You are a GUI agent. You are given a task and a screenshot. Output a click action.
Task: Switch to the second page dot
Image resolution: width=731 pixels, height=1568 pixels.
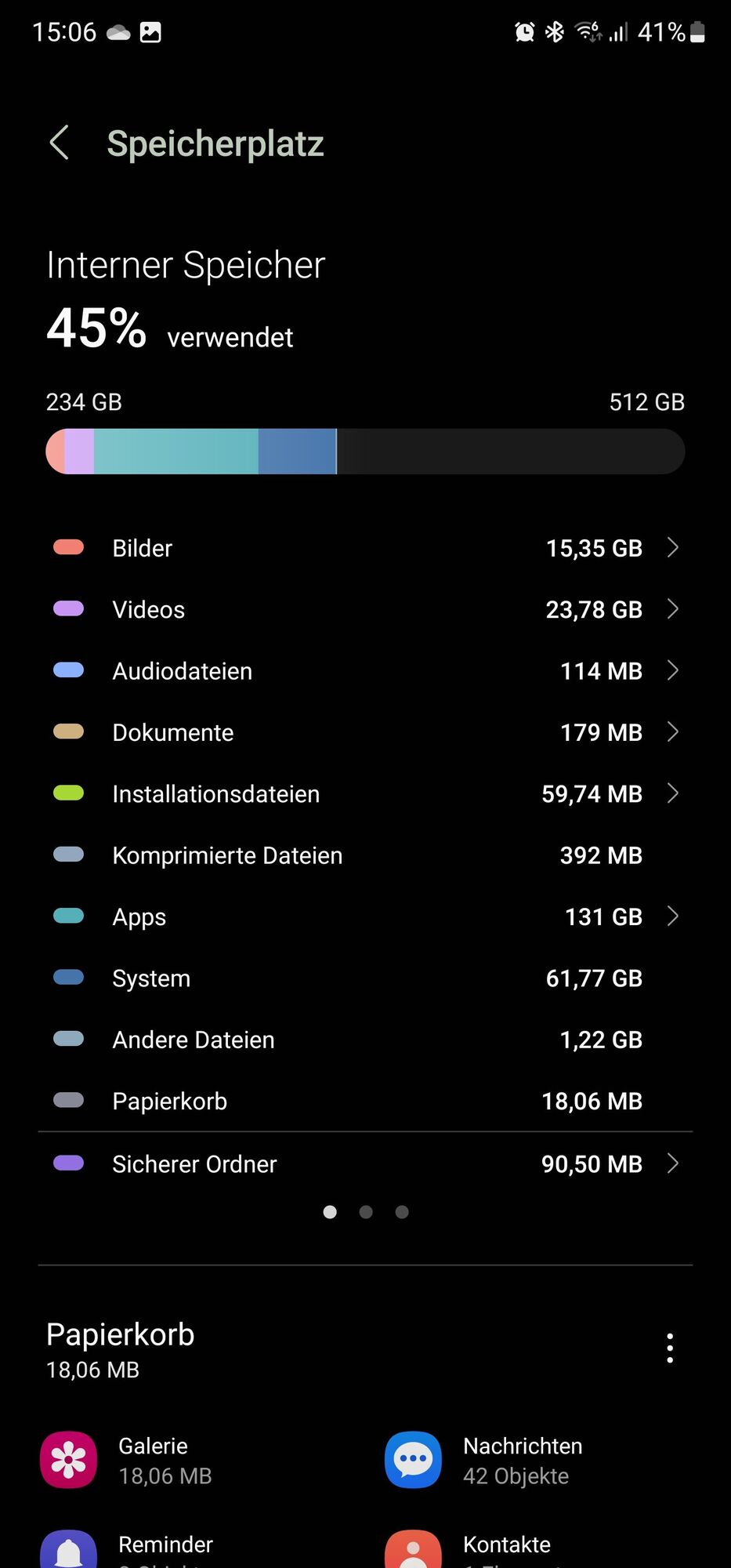tap(366, 1212)
